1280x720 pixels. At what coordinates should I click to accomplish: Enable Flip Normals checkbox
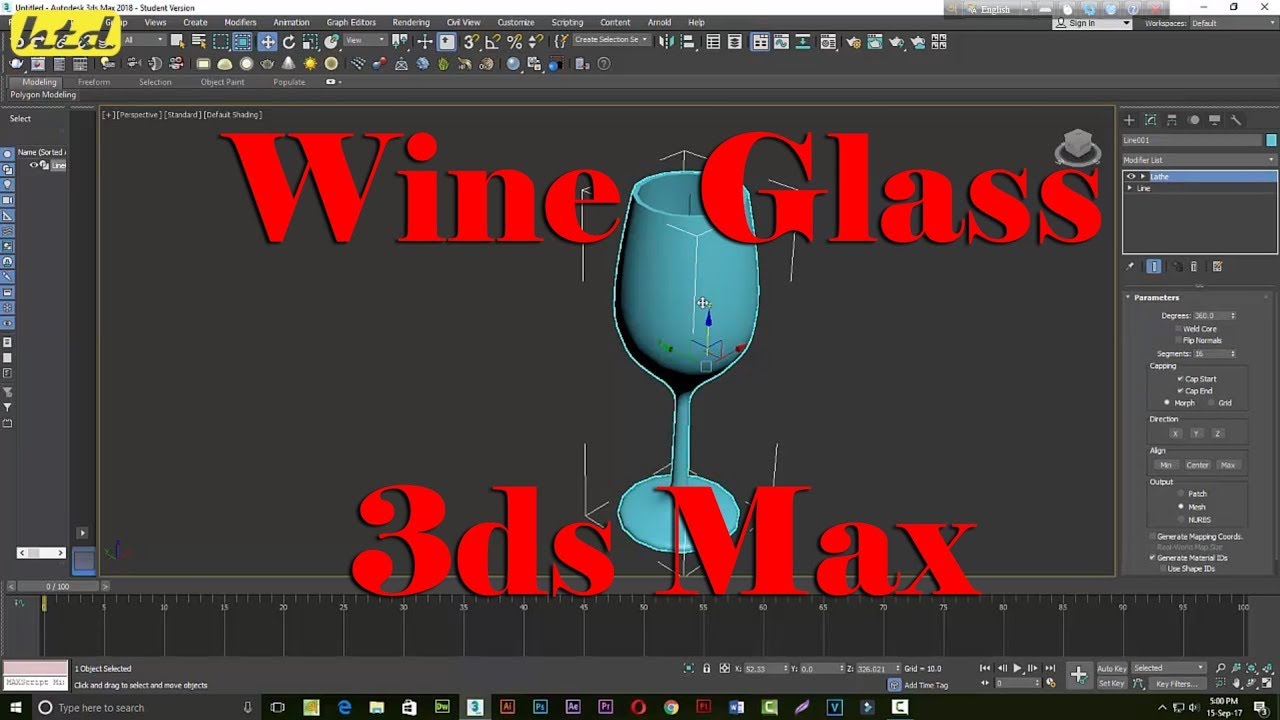[x=1179, y=340]
